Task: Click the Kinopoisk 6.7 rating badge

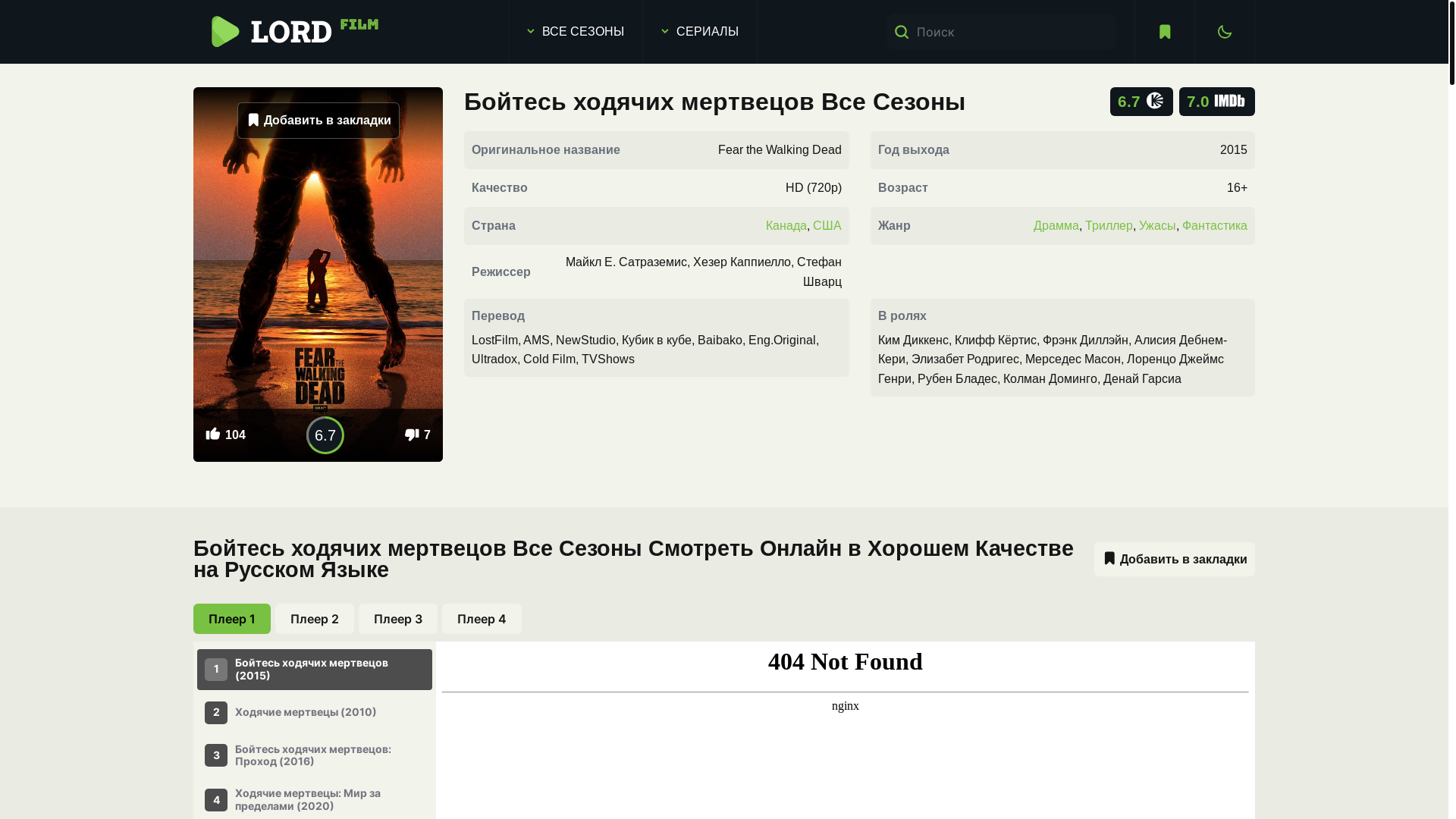Action: pos(1141,102)
